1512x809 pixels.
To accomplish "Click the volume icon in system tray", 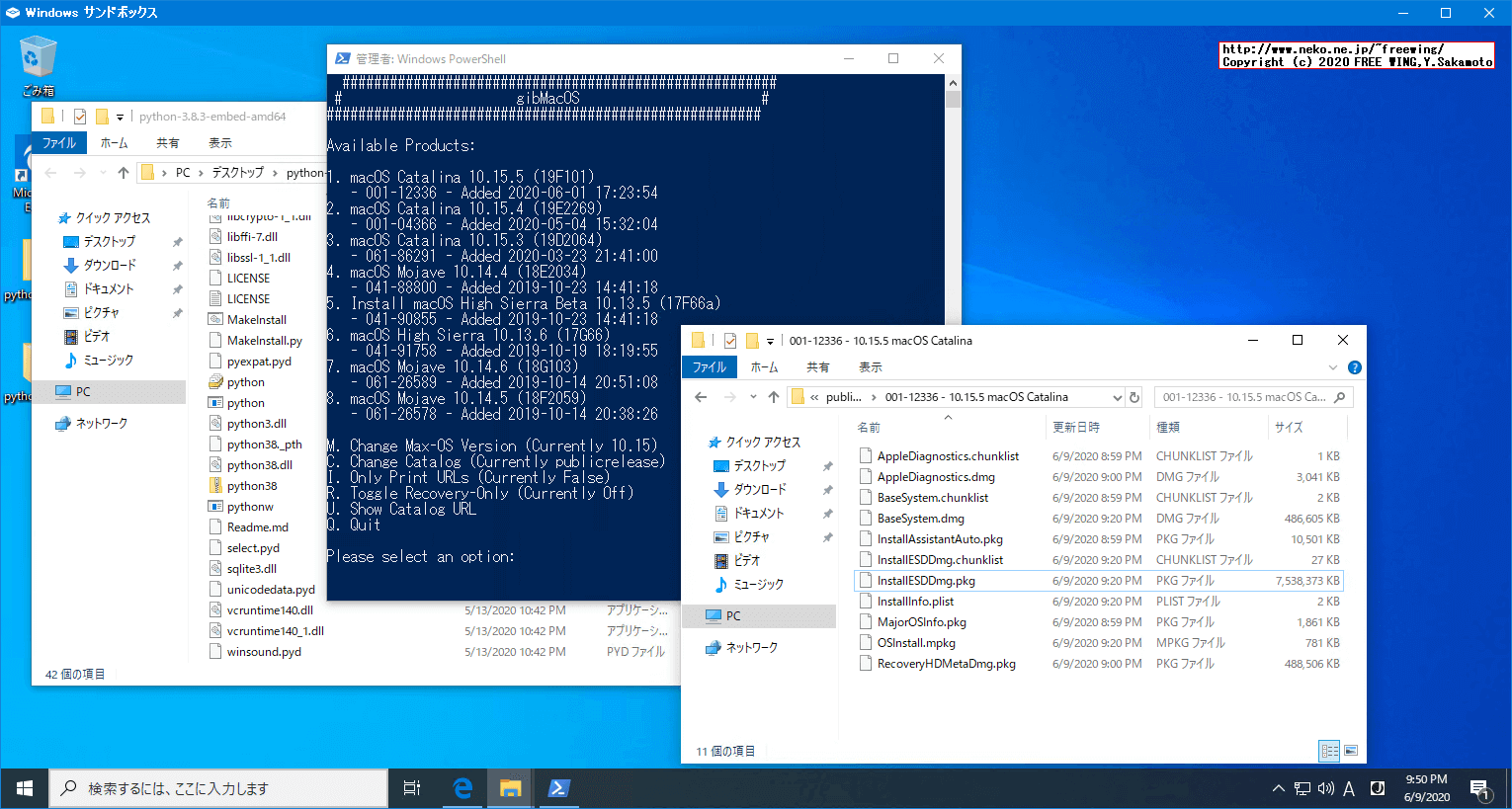I will pos(1325,788).
